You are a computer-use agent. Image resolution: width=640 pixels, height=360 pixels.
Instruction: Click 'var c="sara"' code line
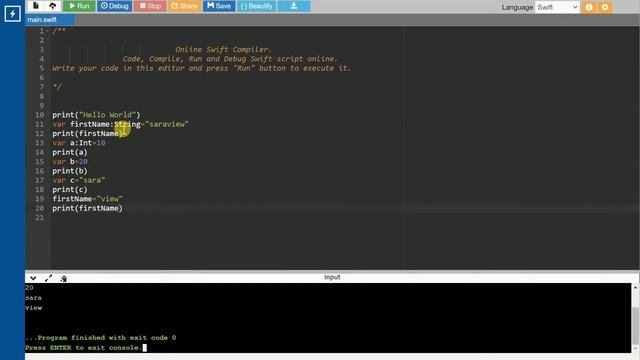click(x=79, y=180)
